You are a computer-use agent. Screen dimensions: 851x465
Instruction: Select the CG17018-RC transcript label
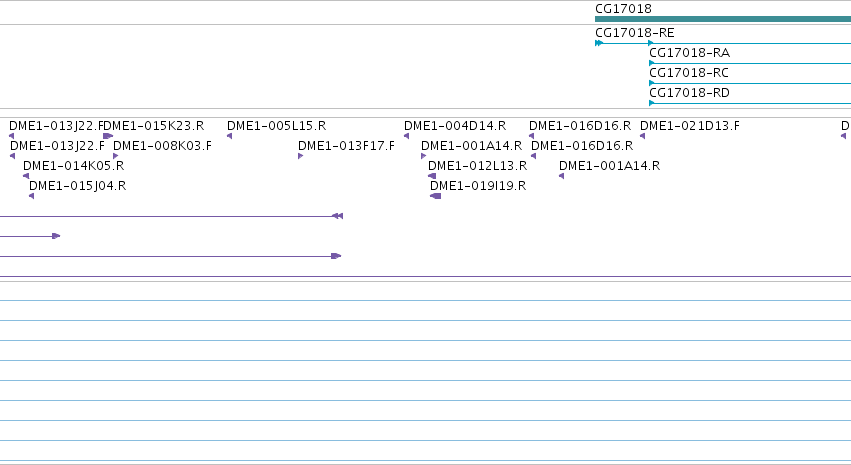(689, 73)
